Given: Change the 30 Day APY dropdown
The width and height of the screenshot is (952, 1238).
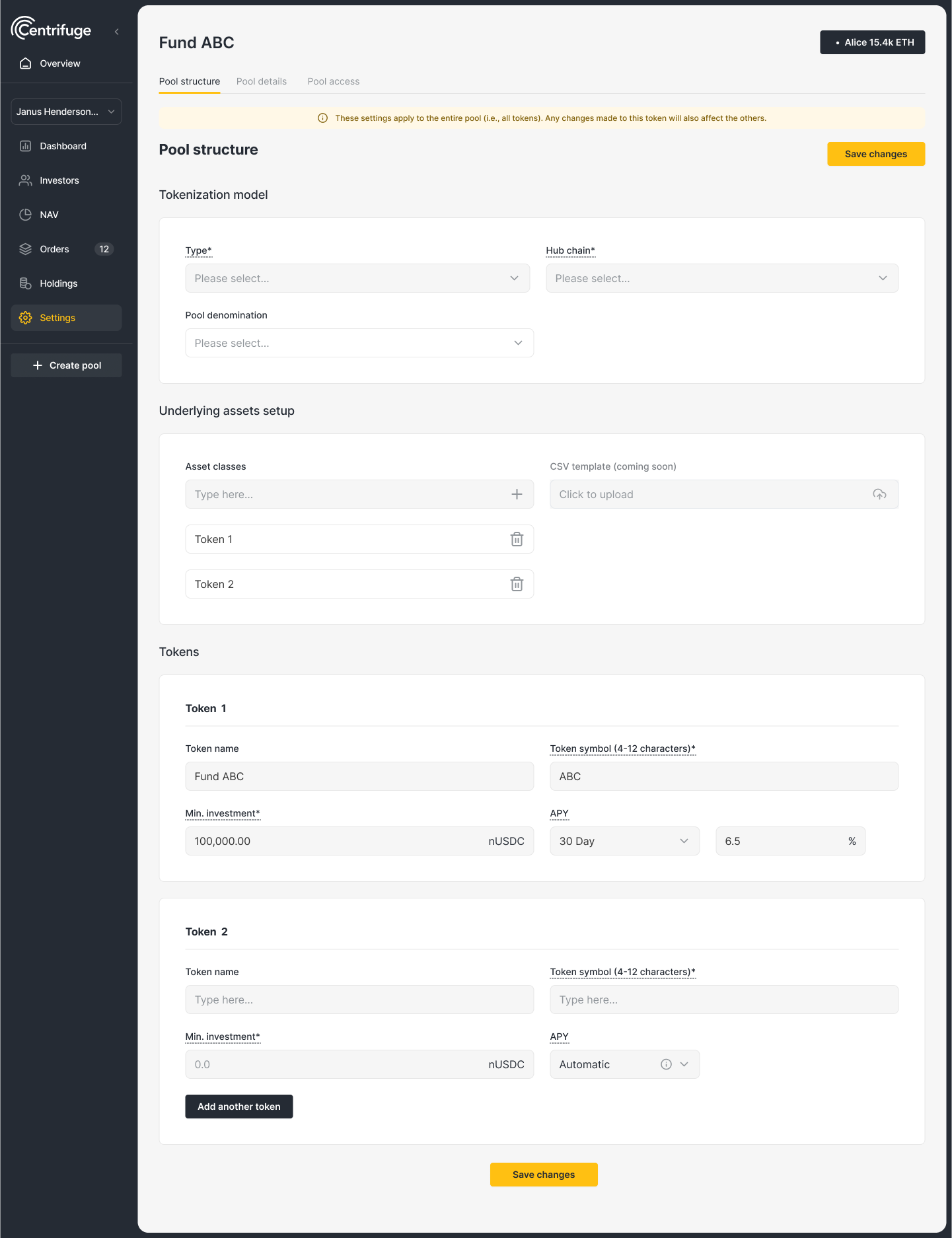Looking at the screenshot, I should coord(624,841).
